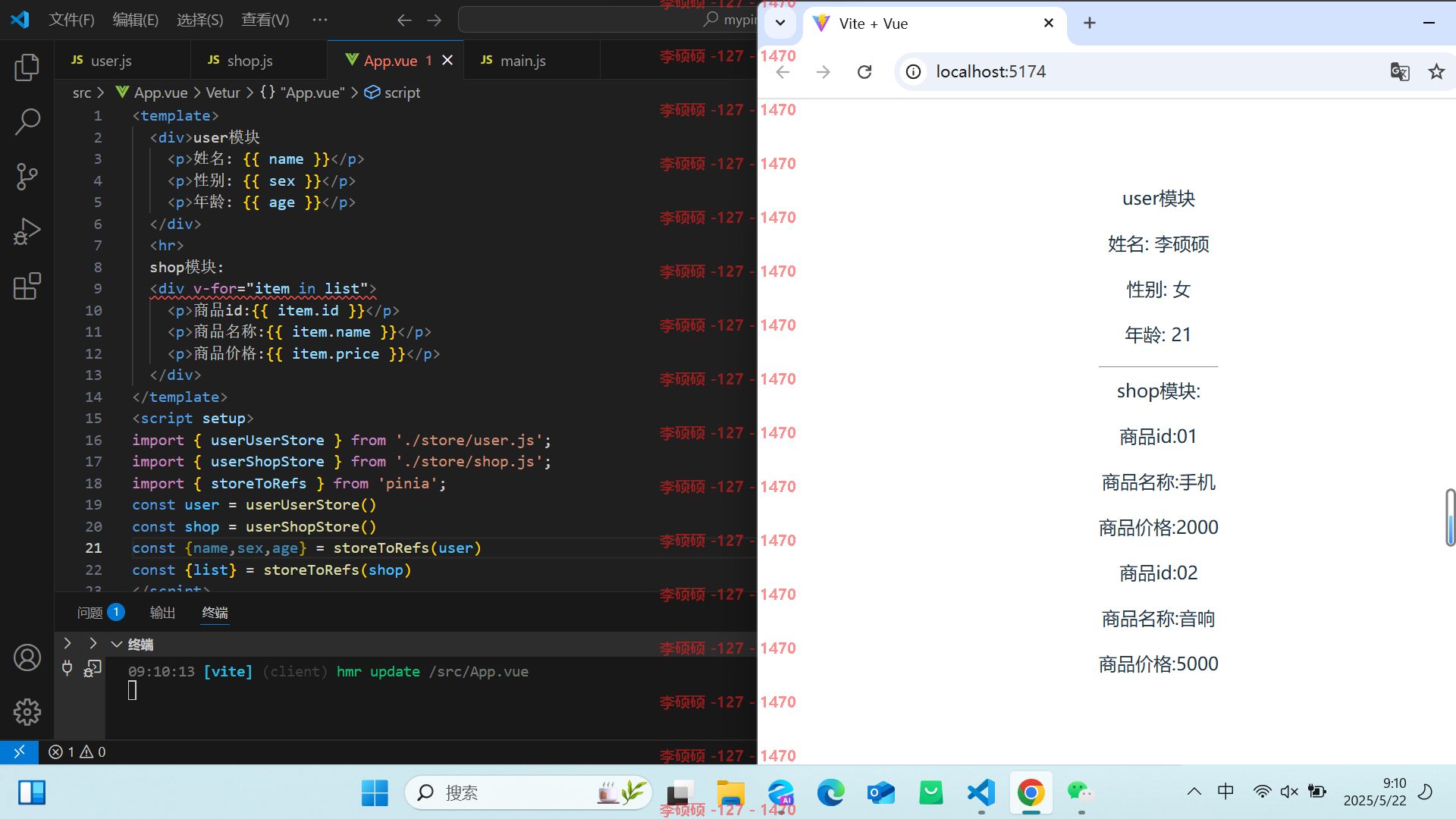Image resolution: width=1456 pixels, height=819 pixels.
Task: Open Windows Start menu
Action: pyautogui.click(x=375, y=792)
